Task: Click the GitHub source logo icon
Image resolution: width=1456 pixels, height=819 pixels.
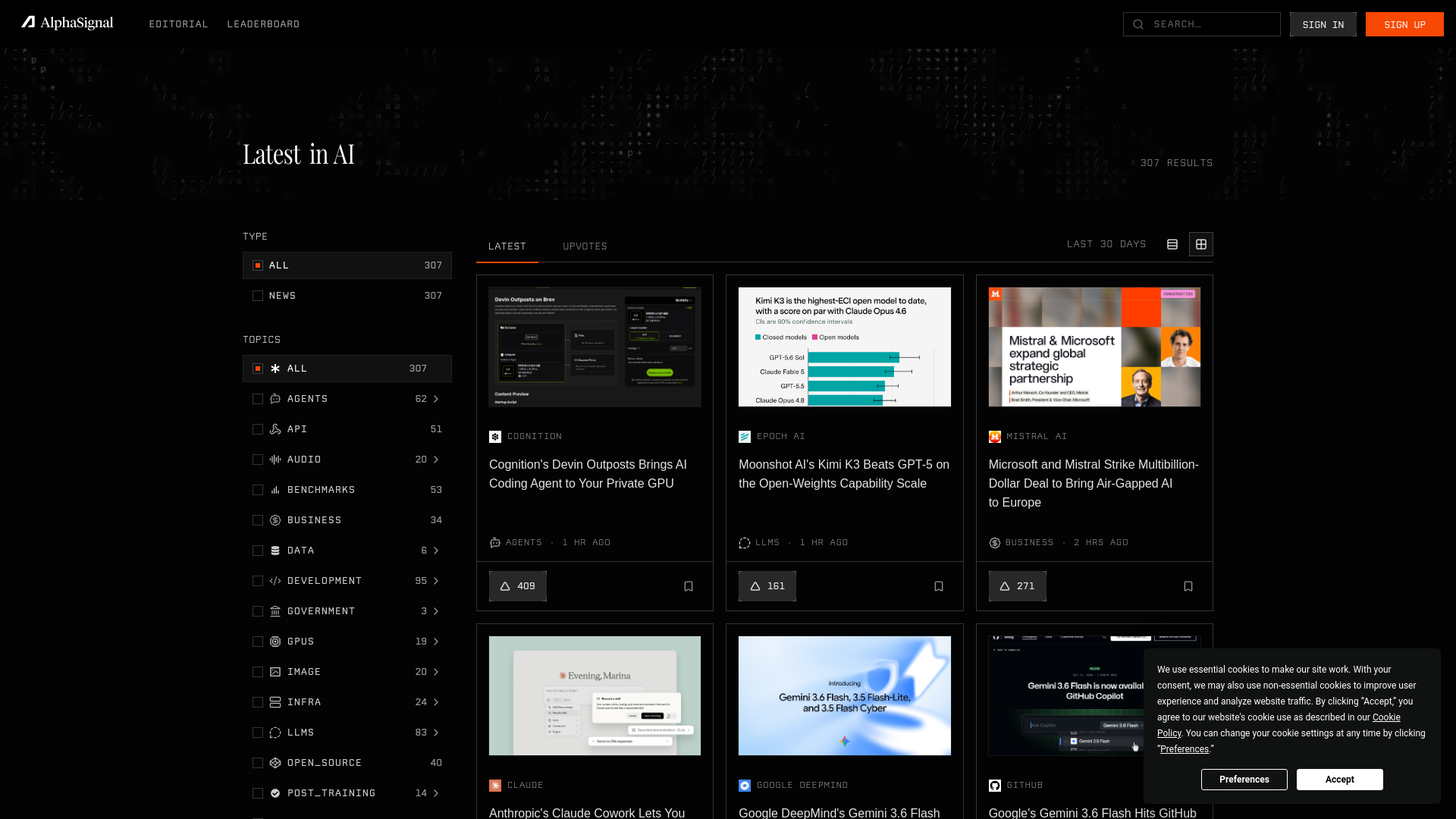Action: click(x=995, y=786)
